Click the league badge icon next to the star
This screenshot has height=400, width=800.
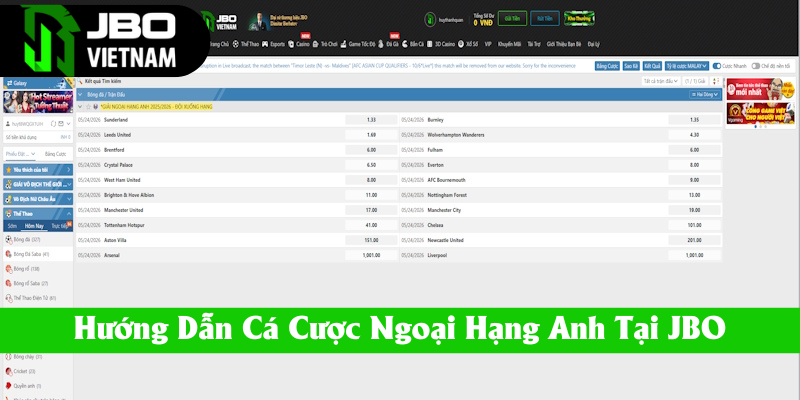click(96, 107)
